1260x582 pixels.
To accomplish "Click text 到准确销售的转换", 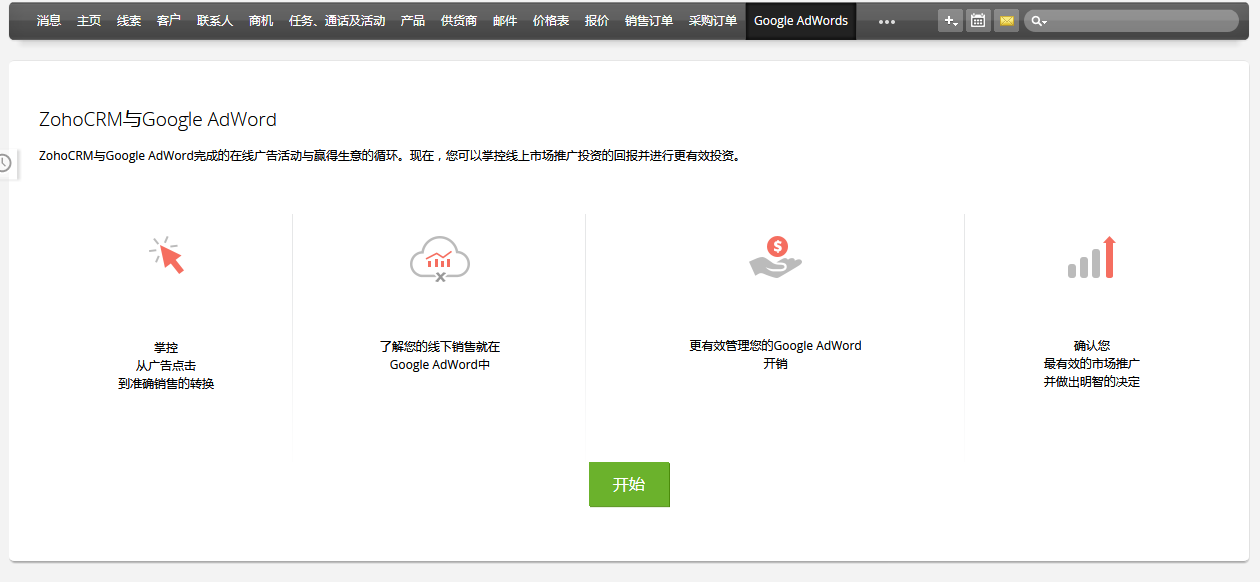I will coord(166,384).
